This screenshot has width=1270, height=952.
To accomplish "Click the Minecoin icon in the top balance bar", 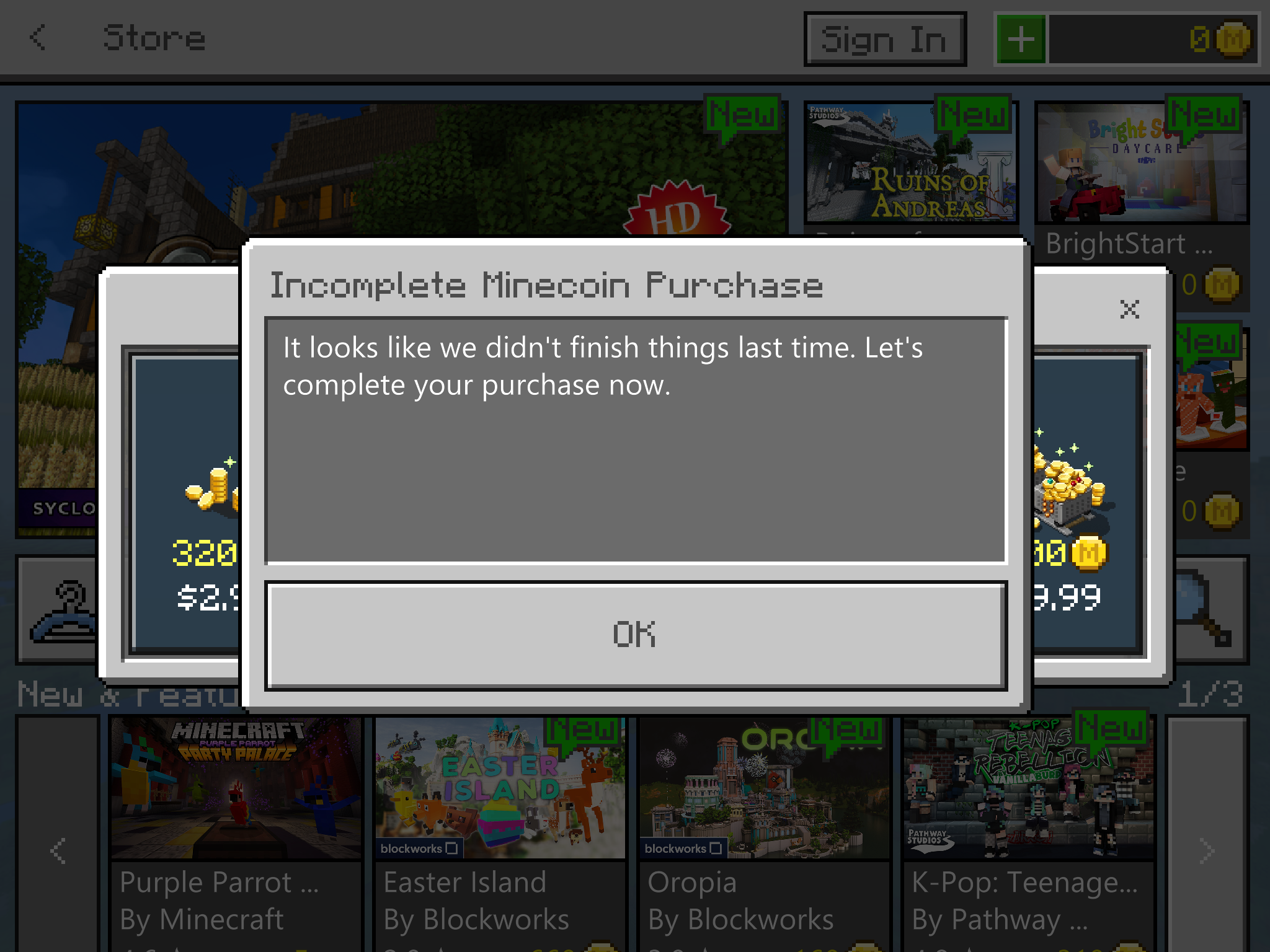I will [1233, 39].
